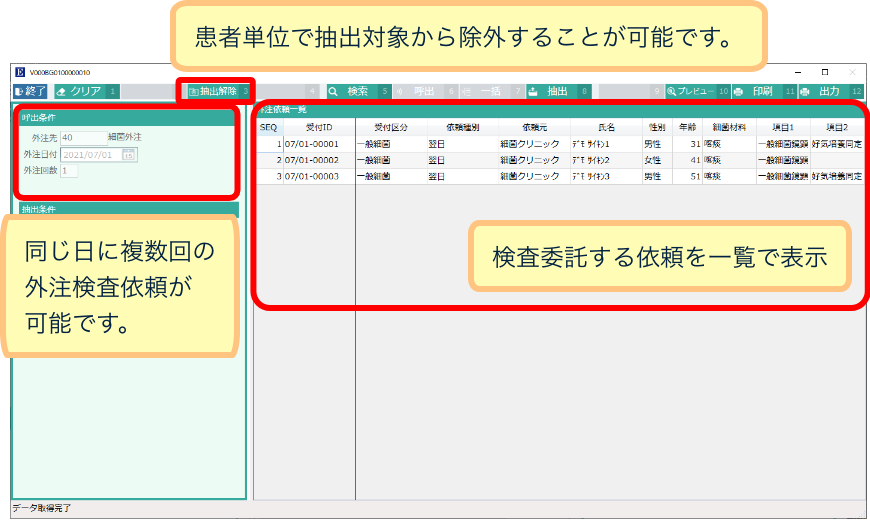870x520 pixels.
Task: Click the 印刷 printer button
Action: [755, 91]
